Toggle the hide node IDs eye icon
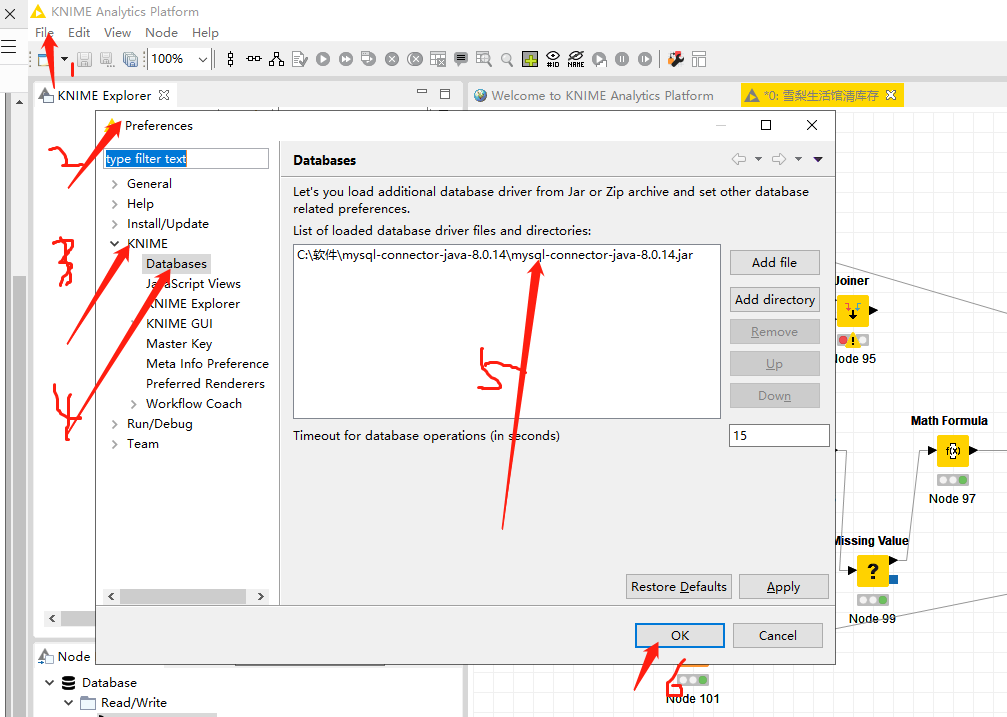Viewport: 1007px width, 717px height. pyautogui.click(x=553, y=59)
